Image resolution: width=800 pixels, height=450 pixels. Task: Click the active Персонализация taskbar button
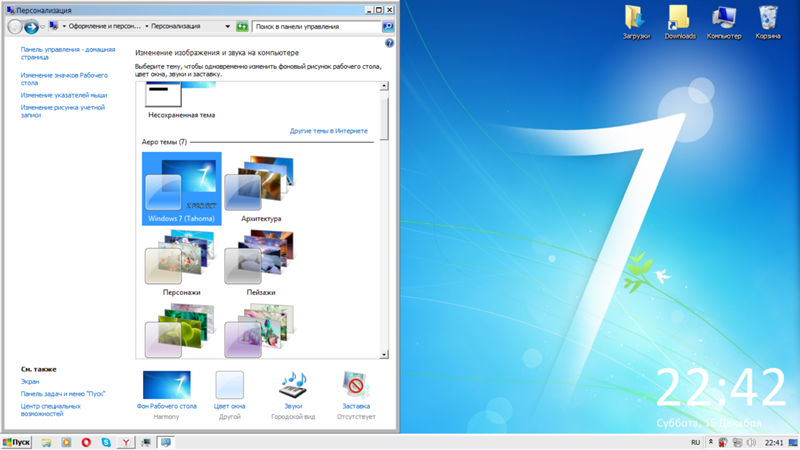[165, 442]
